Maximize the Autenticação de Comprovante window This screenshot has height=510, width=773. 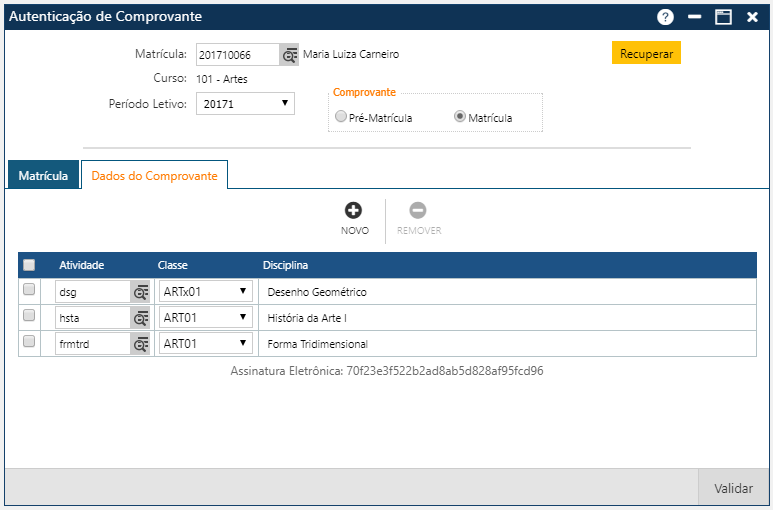[x=723, y=17]
